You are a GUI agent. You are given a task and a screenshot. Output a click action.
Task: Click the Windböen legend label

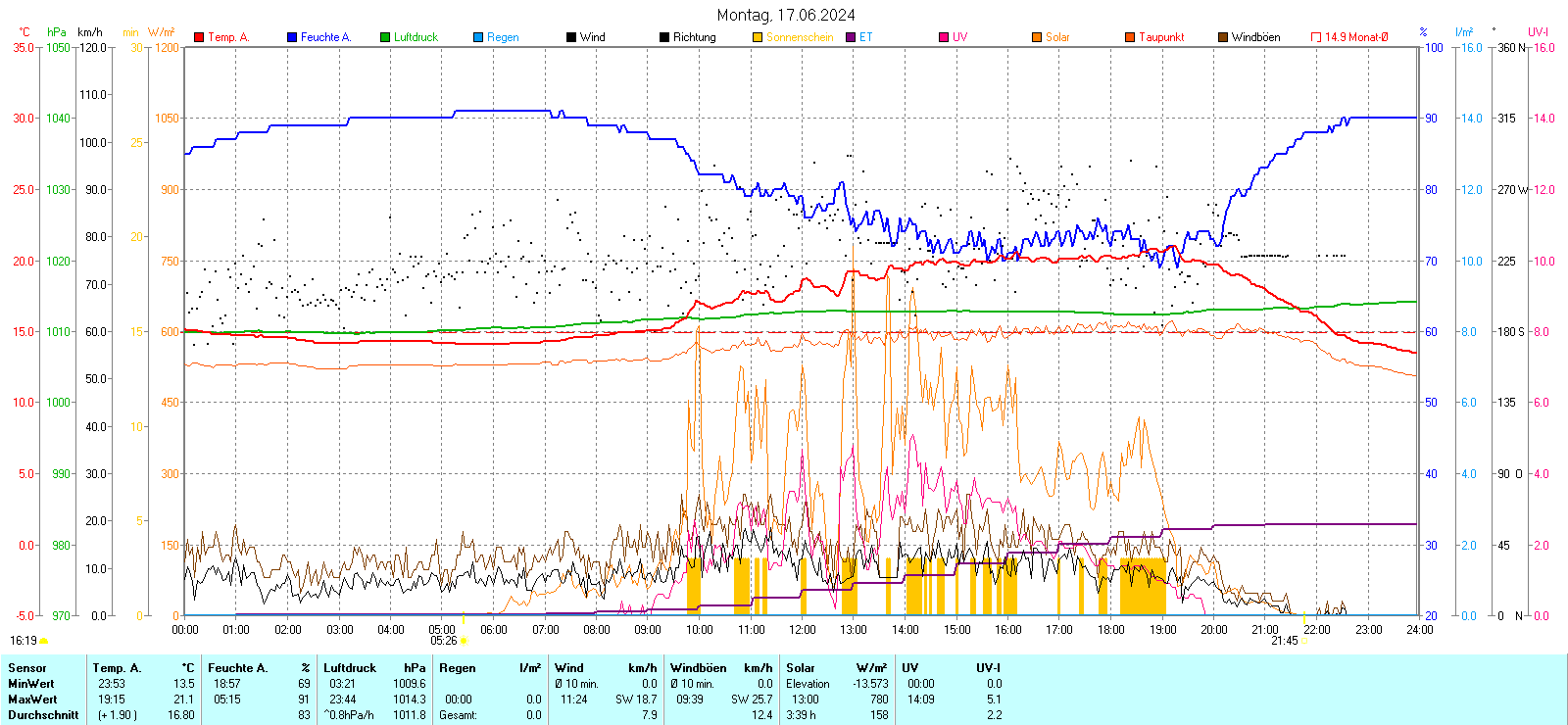tap(1255, 37)
